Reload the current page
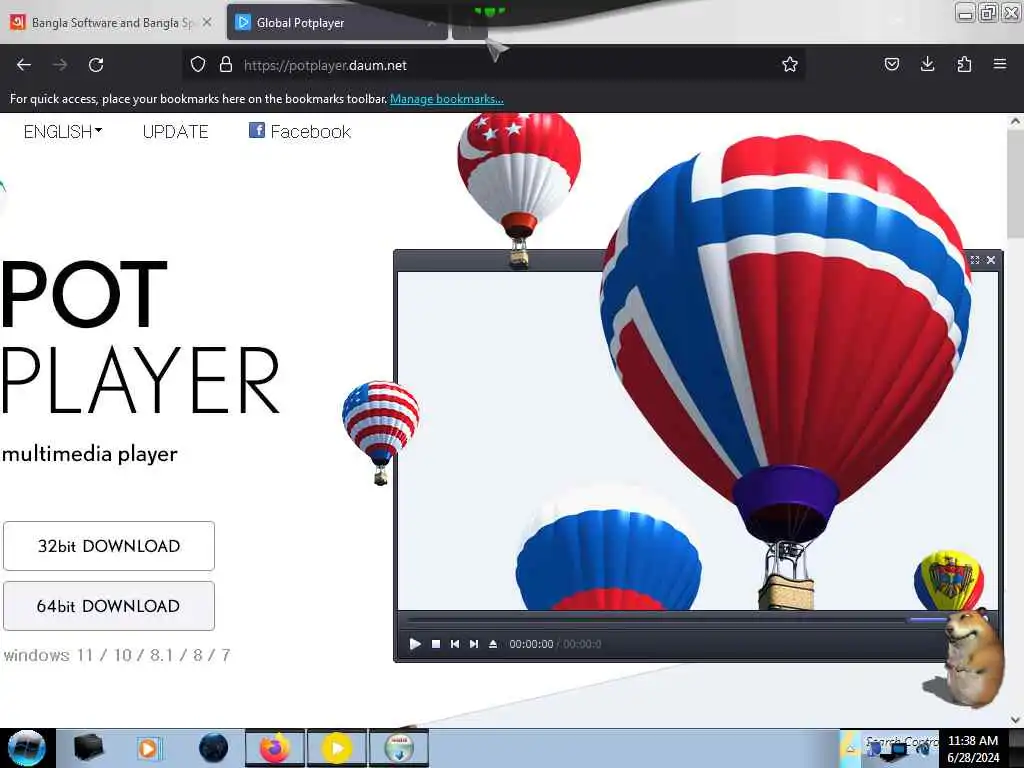Screen dimensions: 1024x768 pyautogui.click(x=96, y=65)
